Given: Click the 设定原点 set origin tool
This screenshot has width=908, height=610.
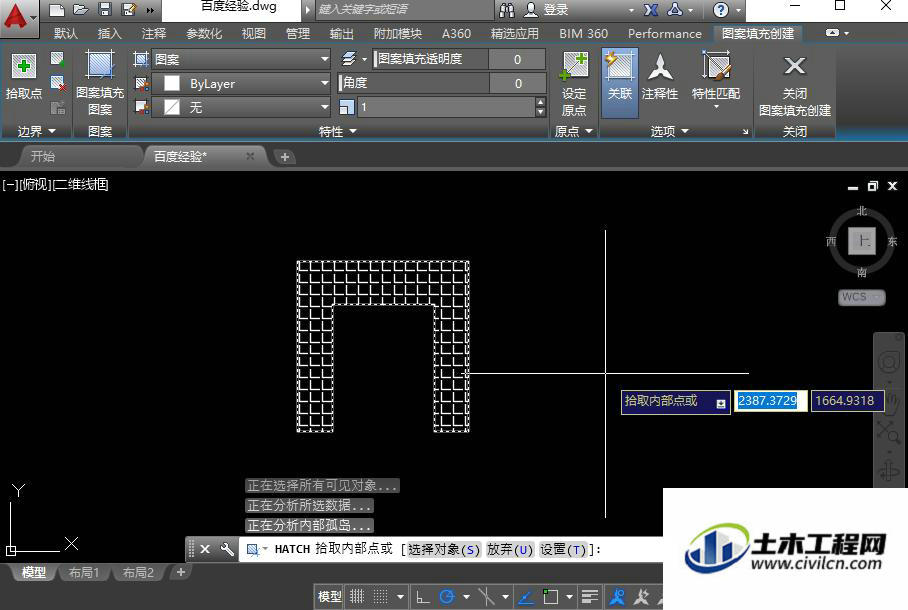Looking at the screenshot, I should click(x=574, y=84).
